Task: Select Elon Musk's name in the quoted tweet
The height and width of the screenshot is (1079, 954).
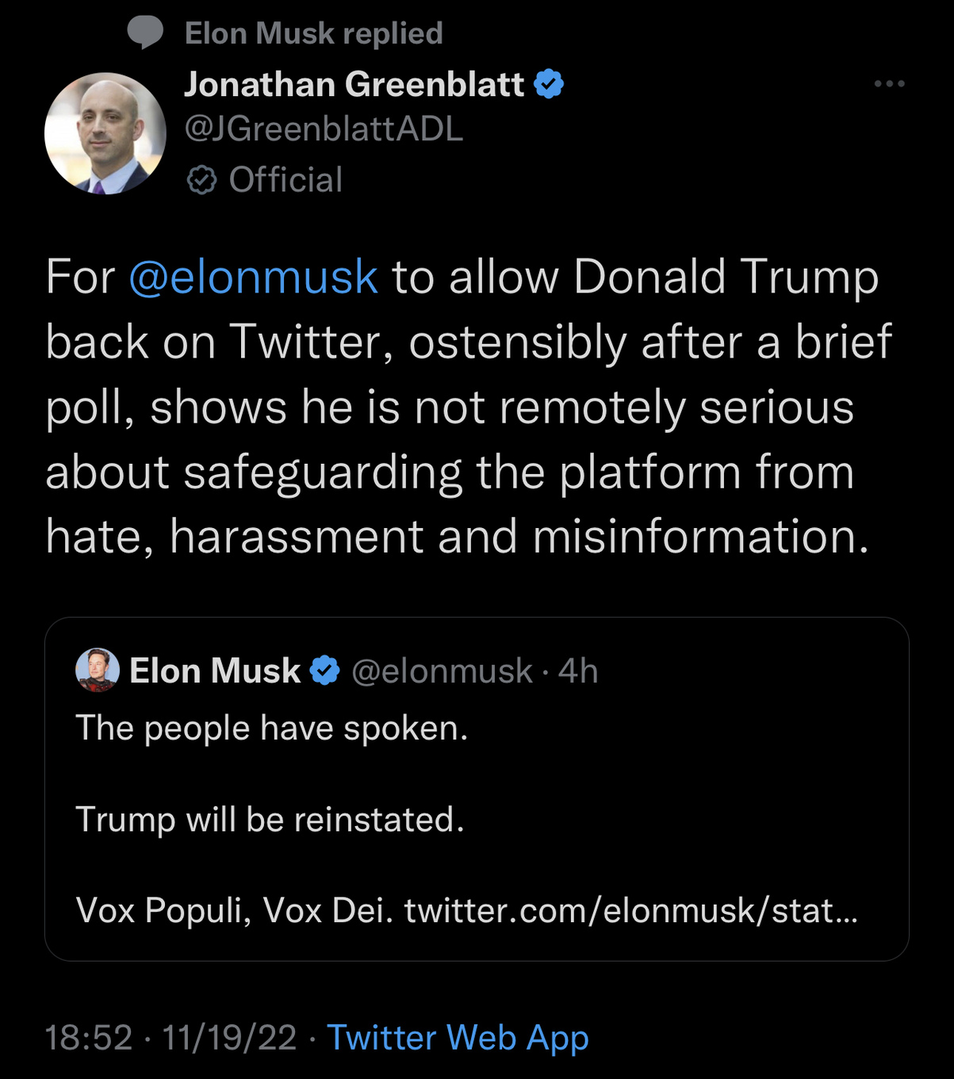Action: pyautogui.click(x=215, y=671)
